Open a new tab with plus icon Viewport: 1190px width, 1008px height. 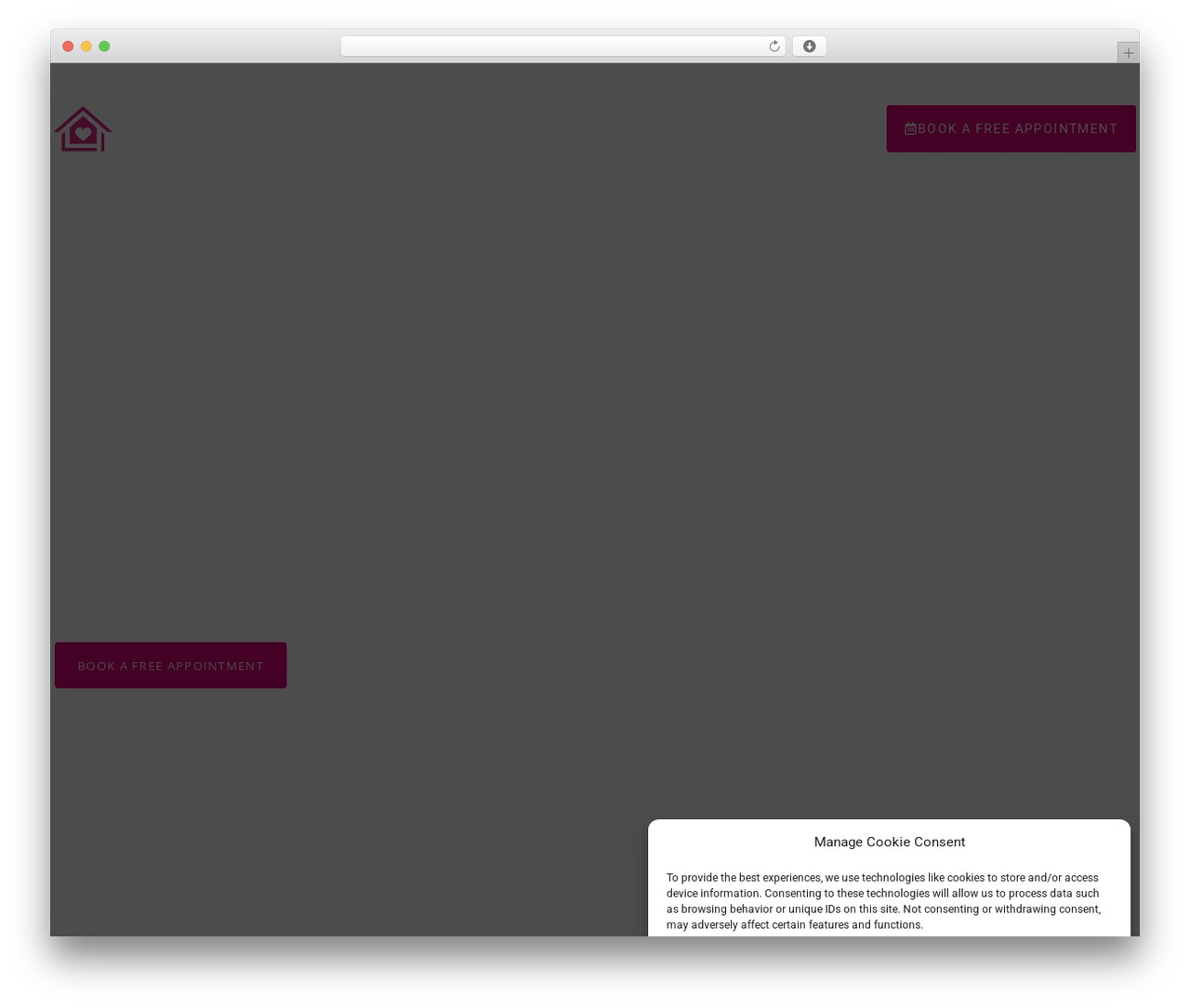pyautogui.click(x=1128, y=53)
